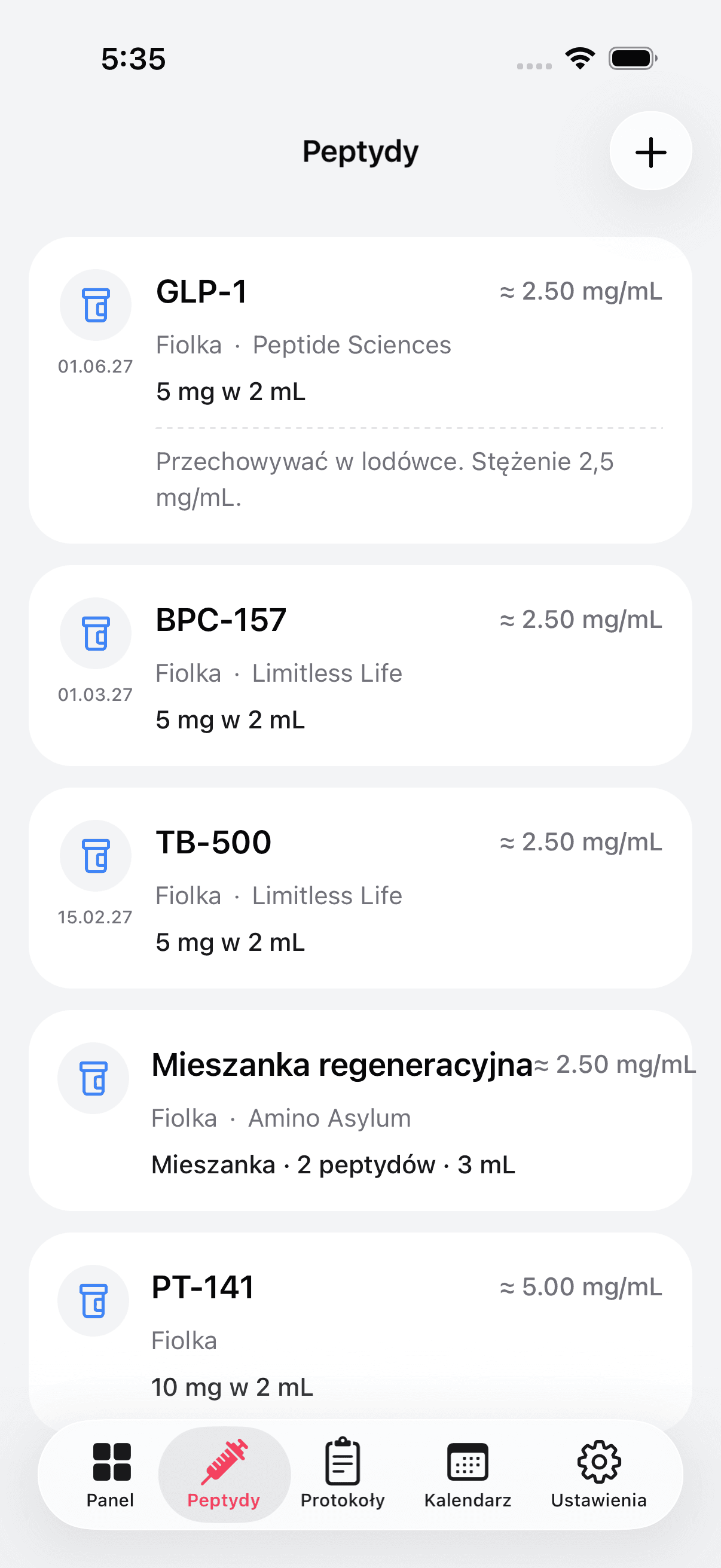The height and width of the screenshot is (1568, 721).
Task: Tap the plus button to add peptide
Action: (650, 151)
